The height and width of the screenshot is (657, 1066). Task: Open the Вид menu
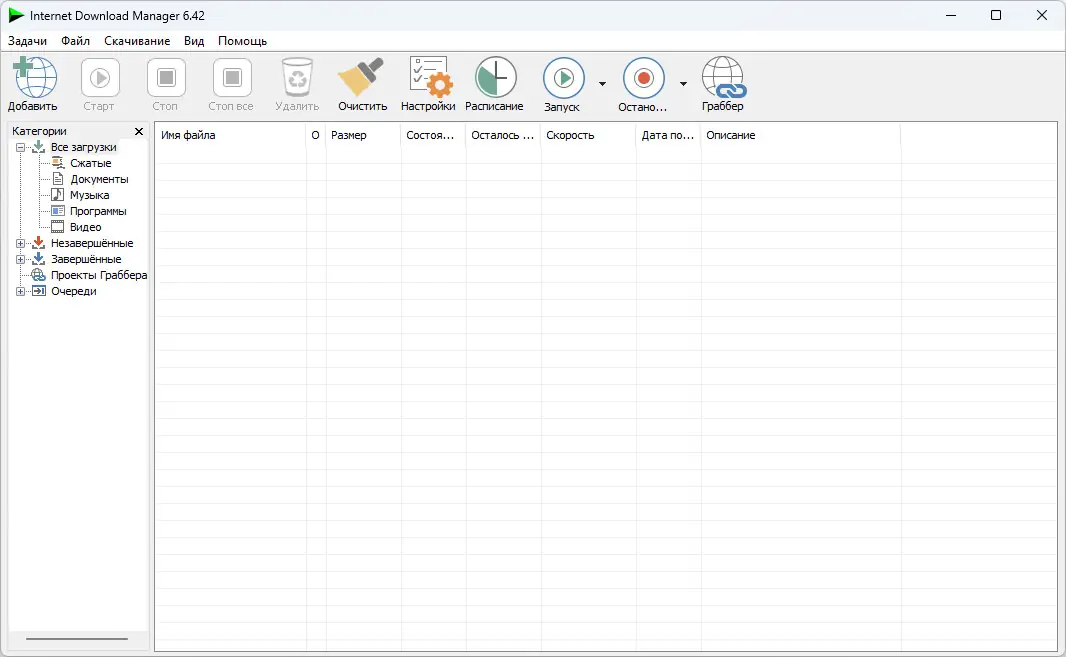tap(194, 41)
